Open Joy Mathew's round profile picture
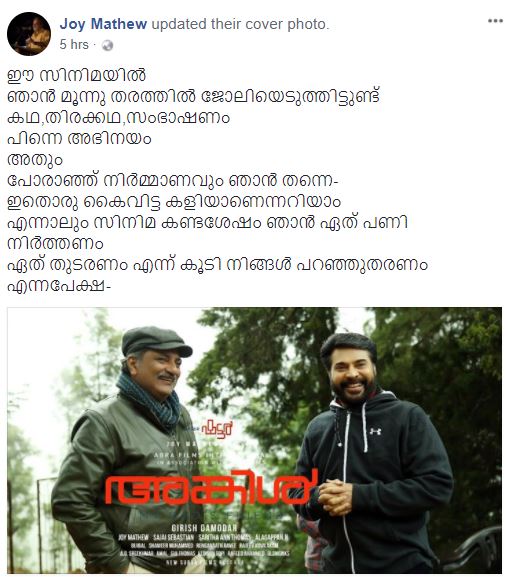Viewport: 508px width, 577px height. (29, 34)
